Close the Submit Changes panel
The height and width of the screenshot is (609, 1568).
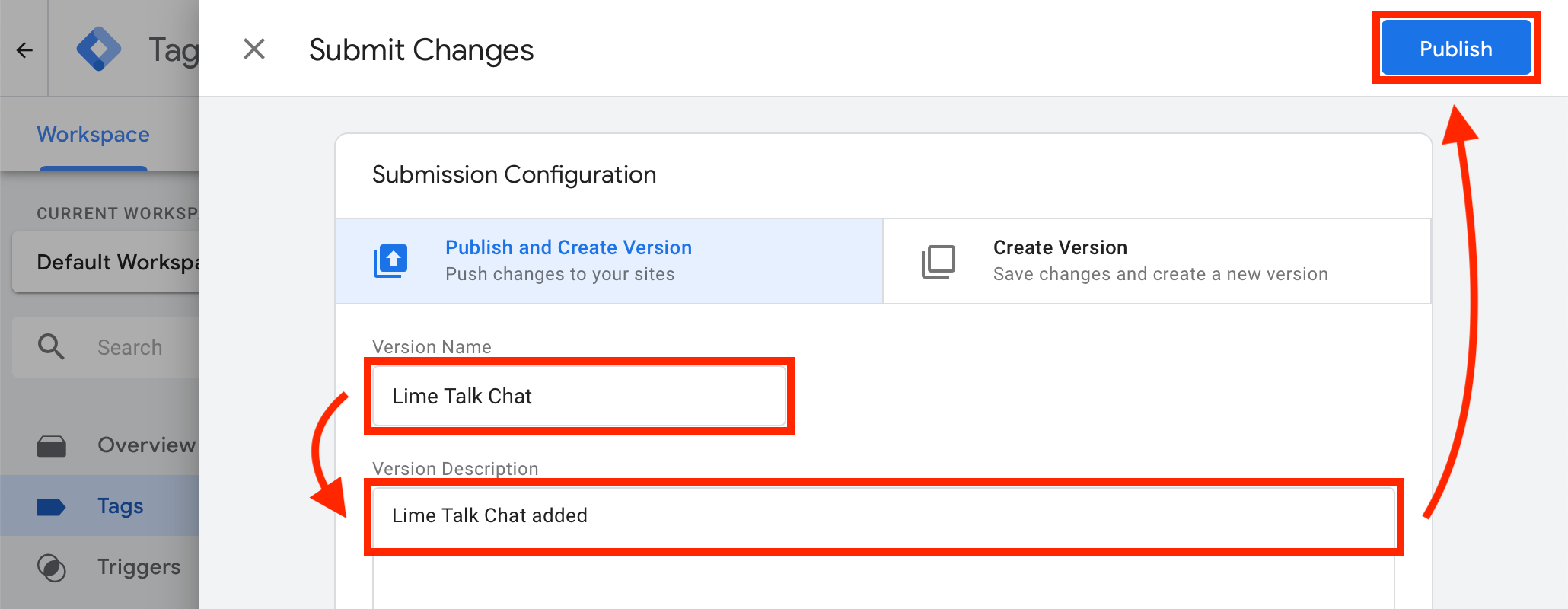[254, 49]
